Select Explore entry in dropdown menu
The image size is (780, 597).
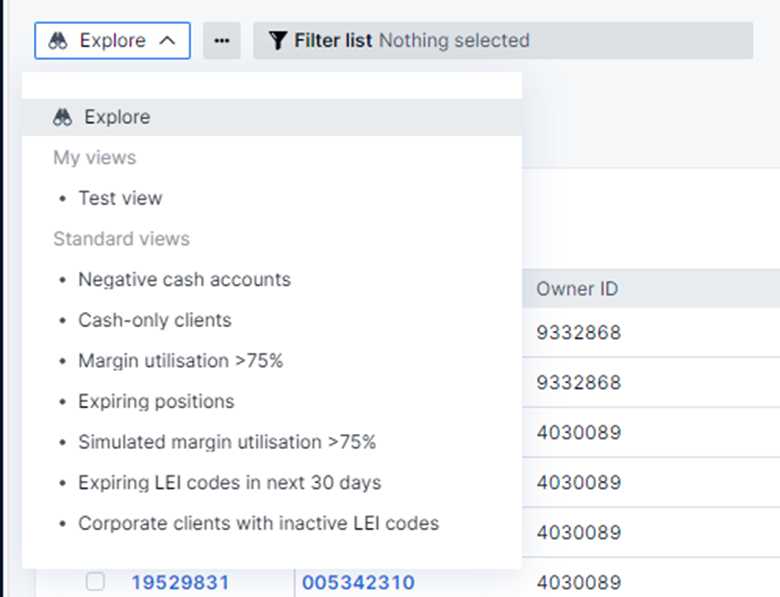[117, 117]
